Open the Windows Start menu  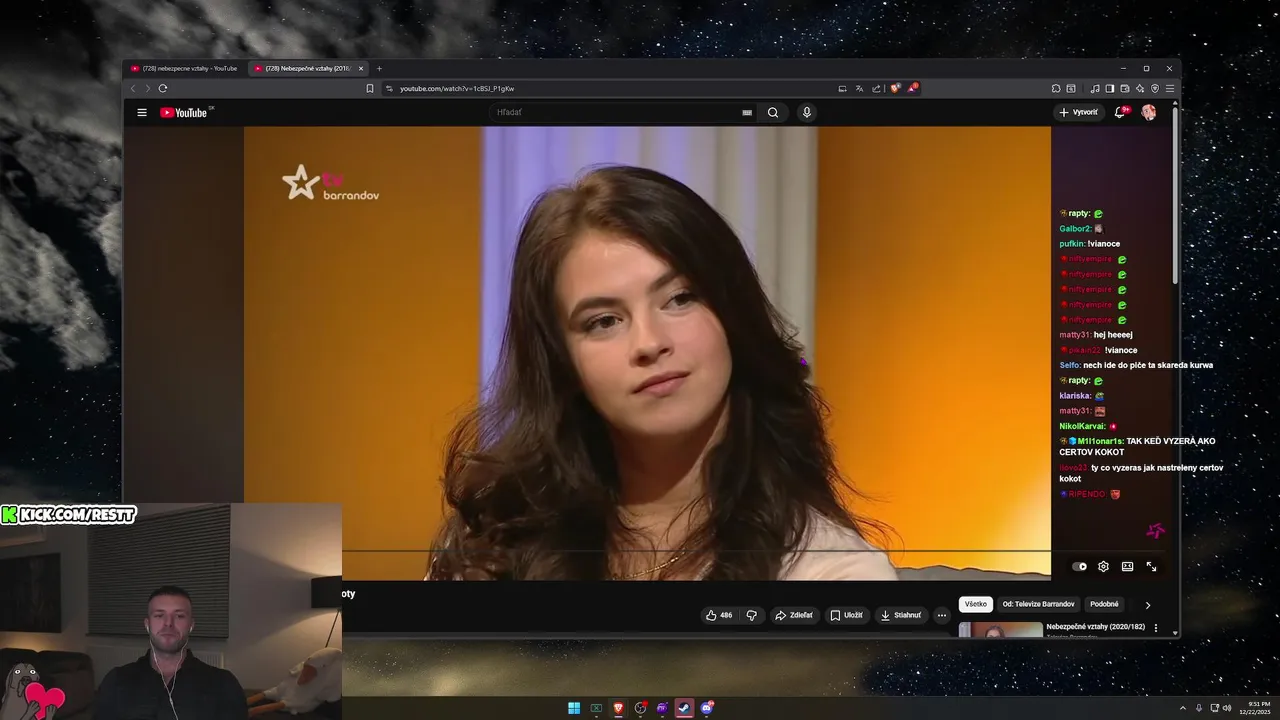(574, 708)
